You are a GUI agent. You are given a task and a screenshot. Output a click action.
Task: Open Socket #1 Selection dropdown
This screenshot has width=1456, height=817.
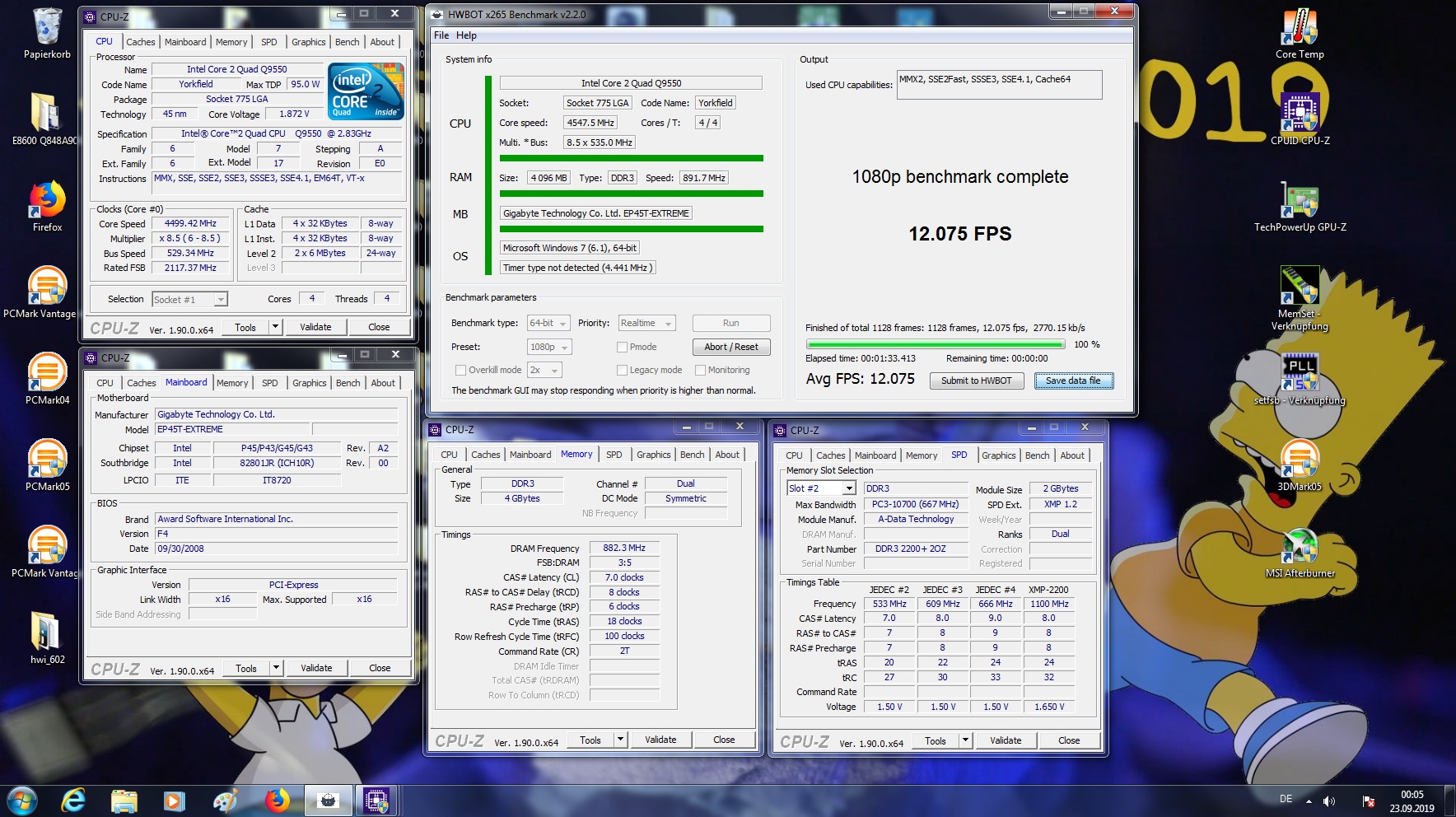point(189,300)
